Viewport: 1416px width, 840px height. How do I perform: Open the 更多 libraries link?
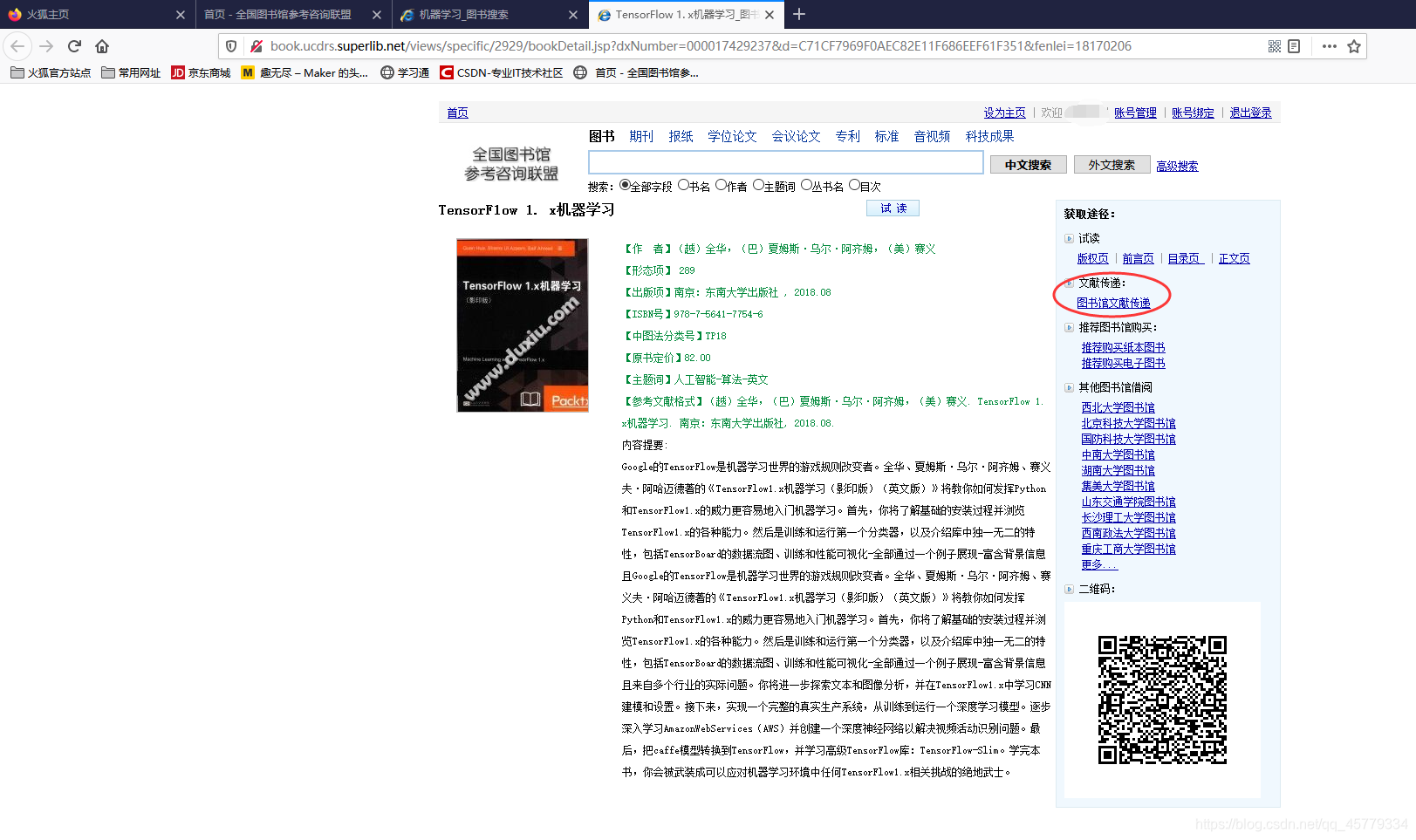click(x=1099, y=564)
